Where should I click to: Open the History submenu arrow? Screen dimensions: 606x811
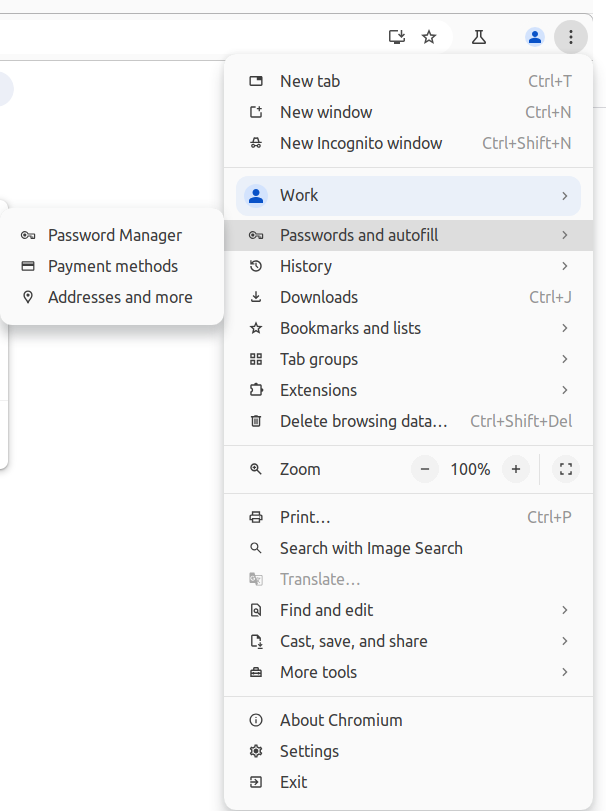click(566, 266)
